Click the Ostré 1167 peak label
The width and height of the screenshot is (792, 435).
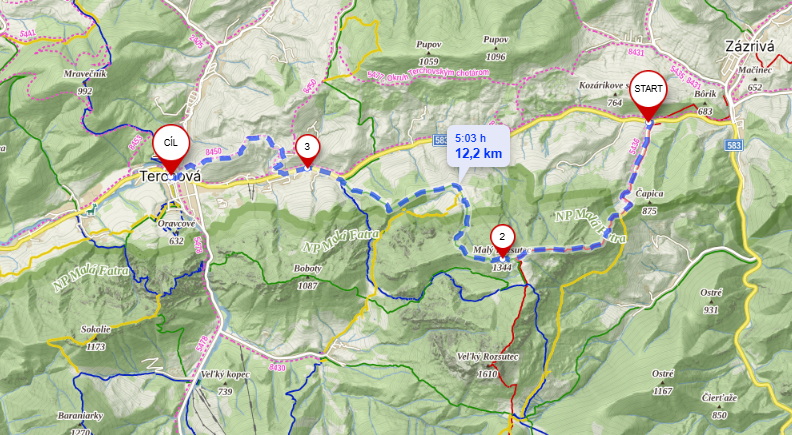click(x=662, y=381)
